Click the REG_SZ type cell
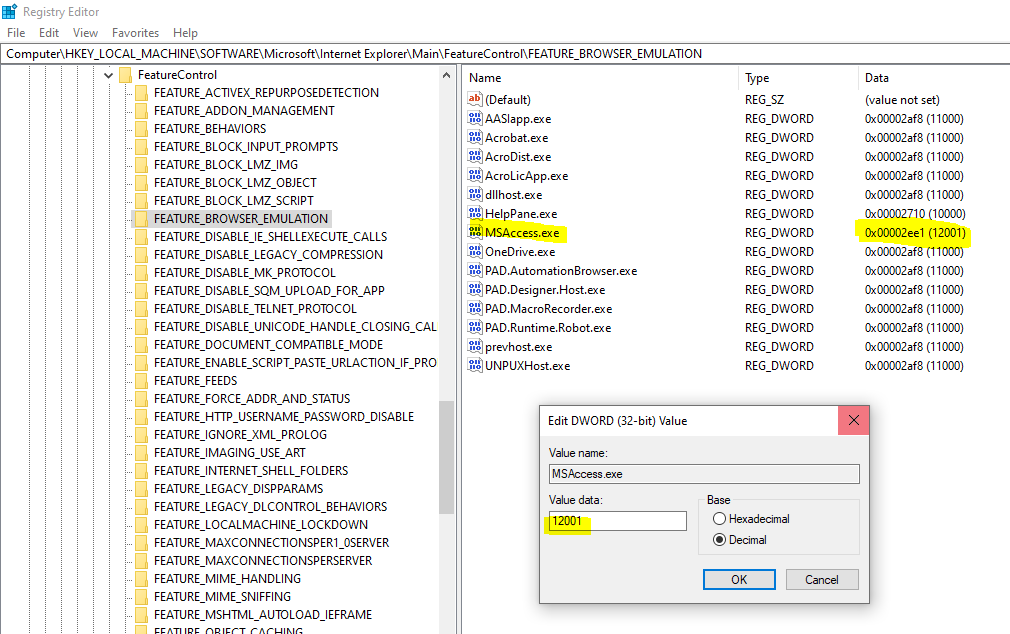The width and height of the screenshot is (1010, 634). click(764, 99)
